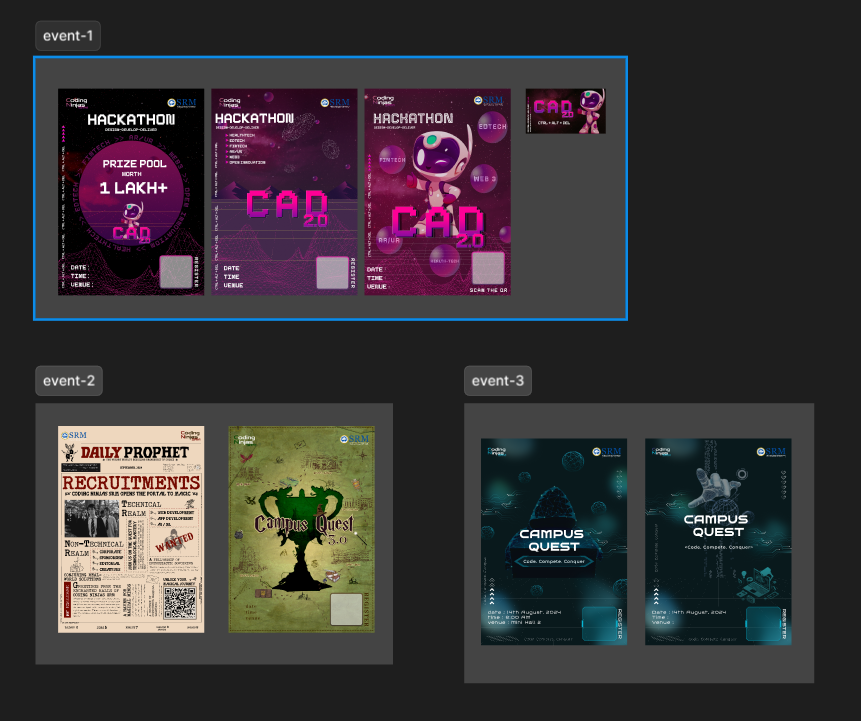Image resolution: width=861 pixels, height=721 pixels.
Task: Click the event-3 section label
Action: click(498, 380)
